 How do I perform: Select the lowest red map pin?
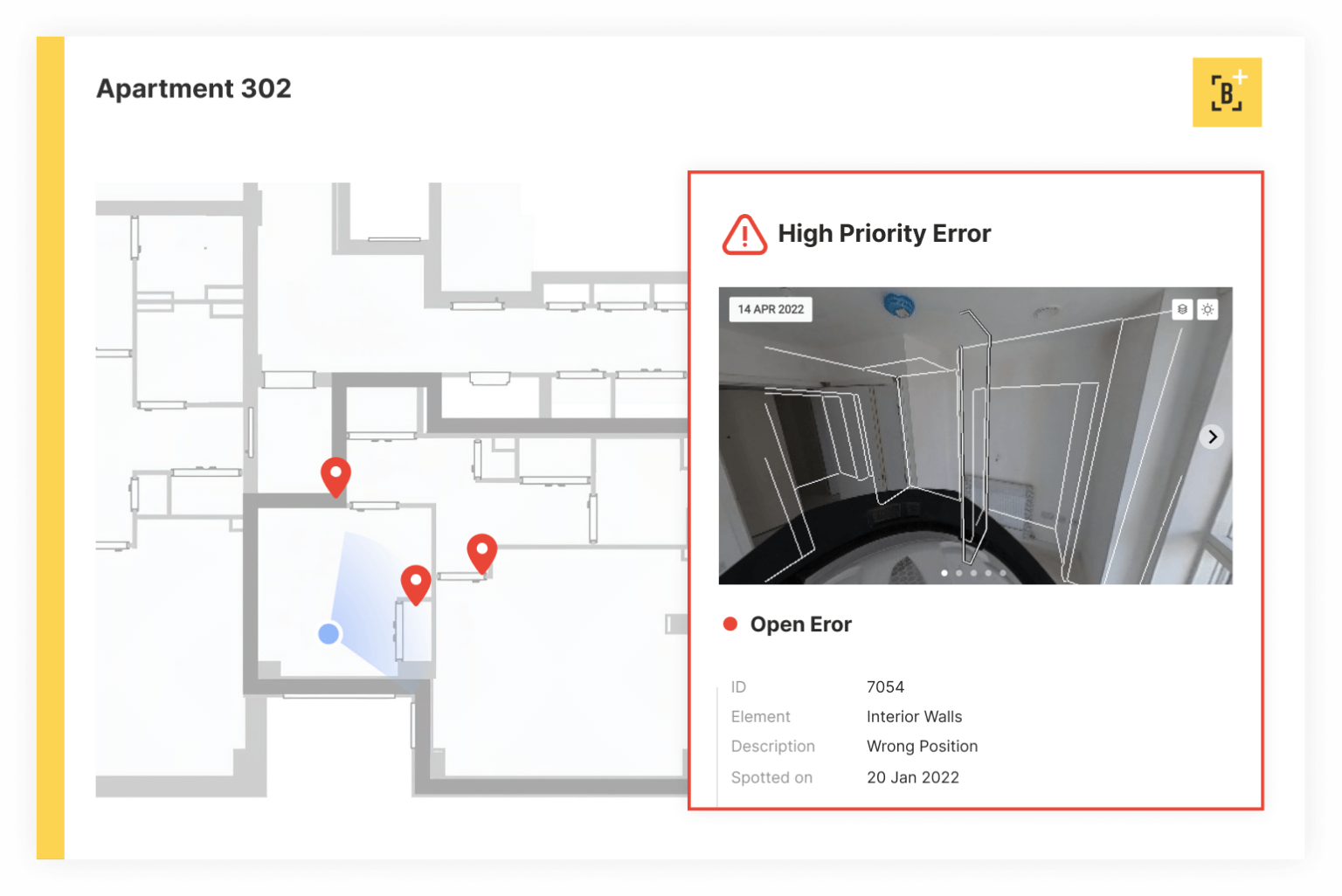pos(416,582)
